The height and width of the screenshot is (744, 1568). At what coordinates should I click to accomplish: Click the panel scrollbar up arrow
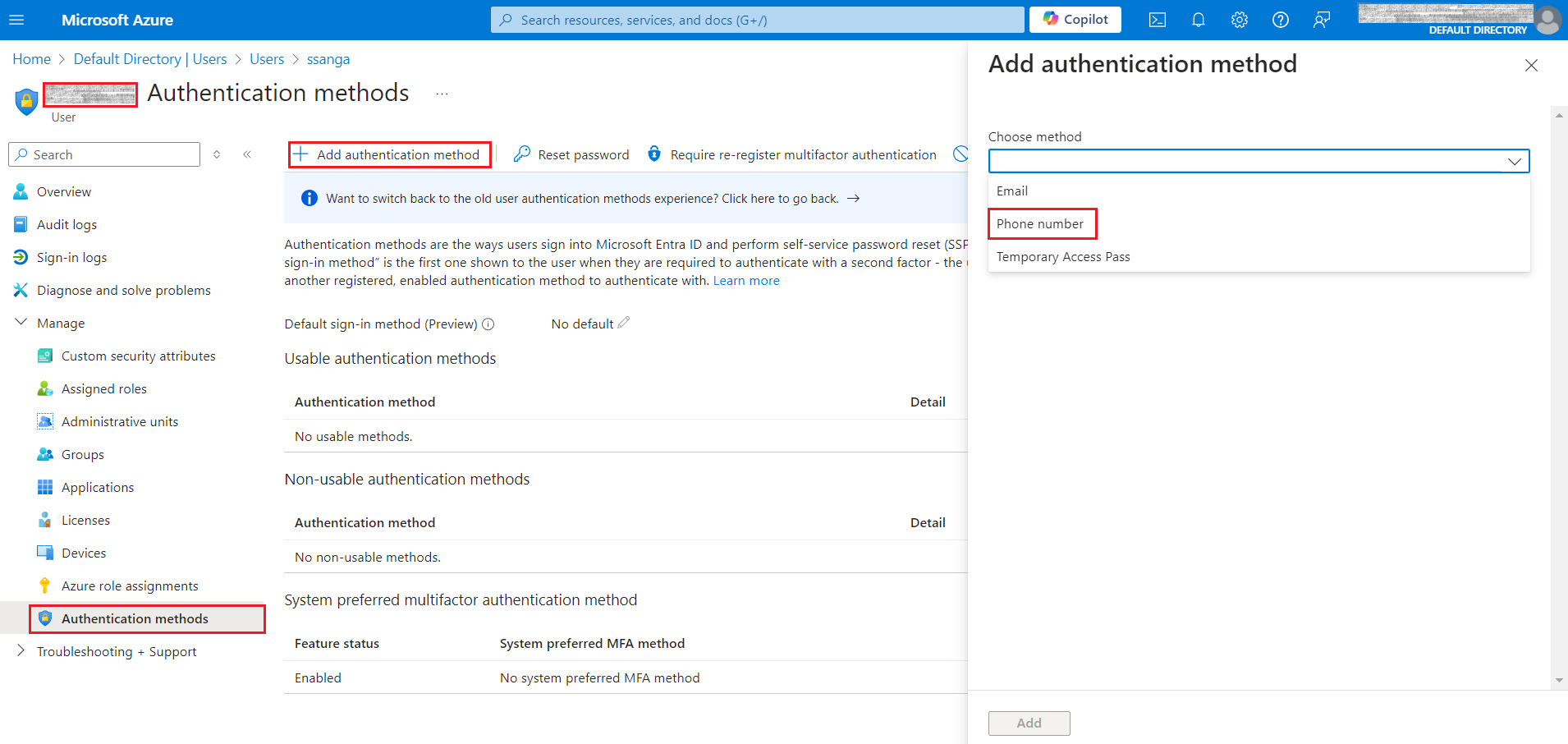[x=1559, y=116]
